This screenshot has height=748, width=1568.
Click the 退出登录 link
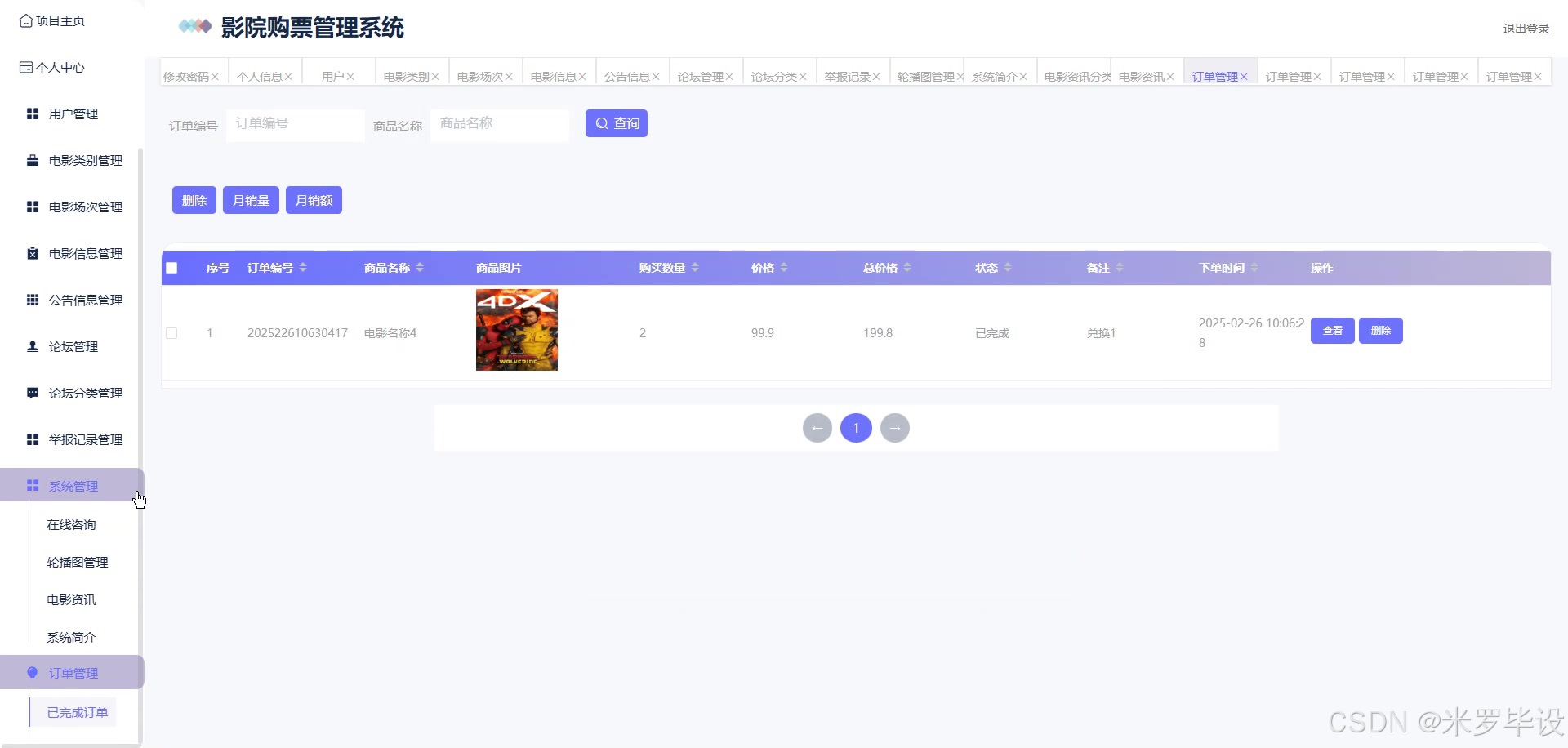tap(1526, 29)
